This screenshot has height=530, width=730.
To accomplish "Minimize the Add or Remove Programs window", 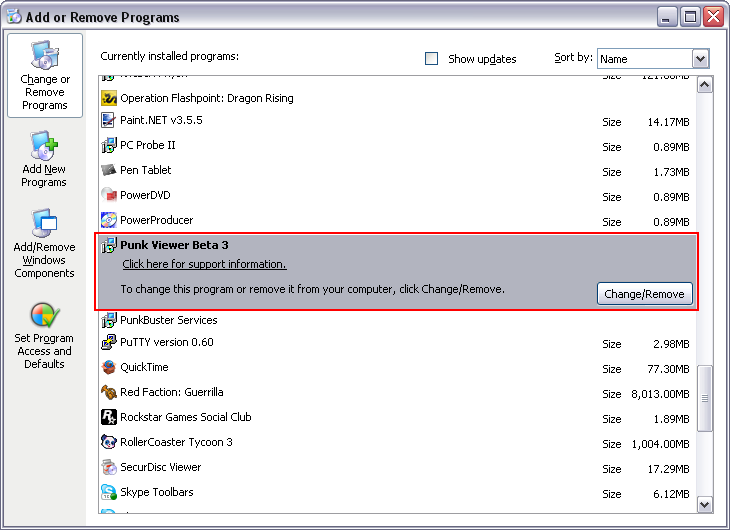I will click(667, 17).
